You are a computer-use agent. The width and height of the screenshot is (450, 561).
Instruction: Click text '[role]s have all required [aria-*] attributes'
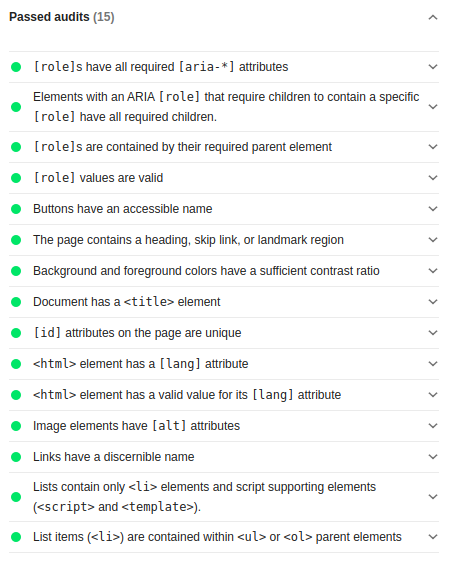161,67
